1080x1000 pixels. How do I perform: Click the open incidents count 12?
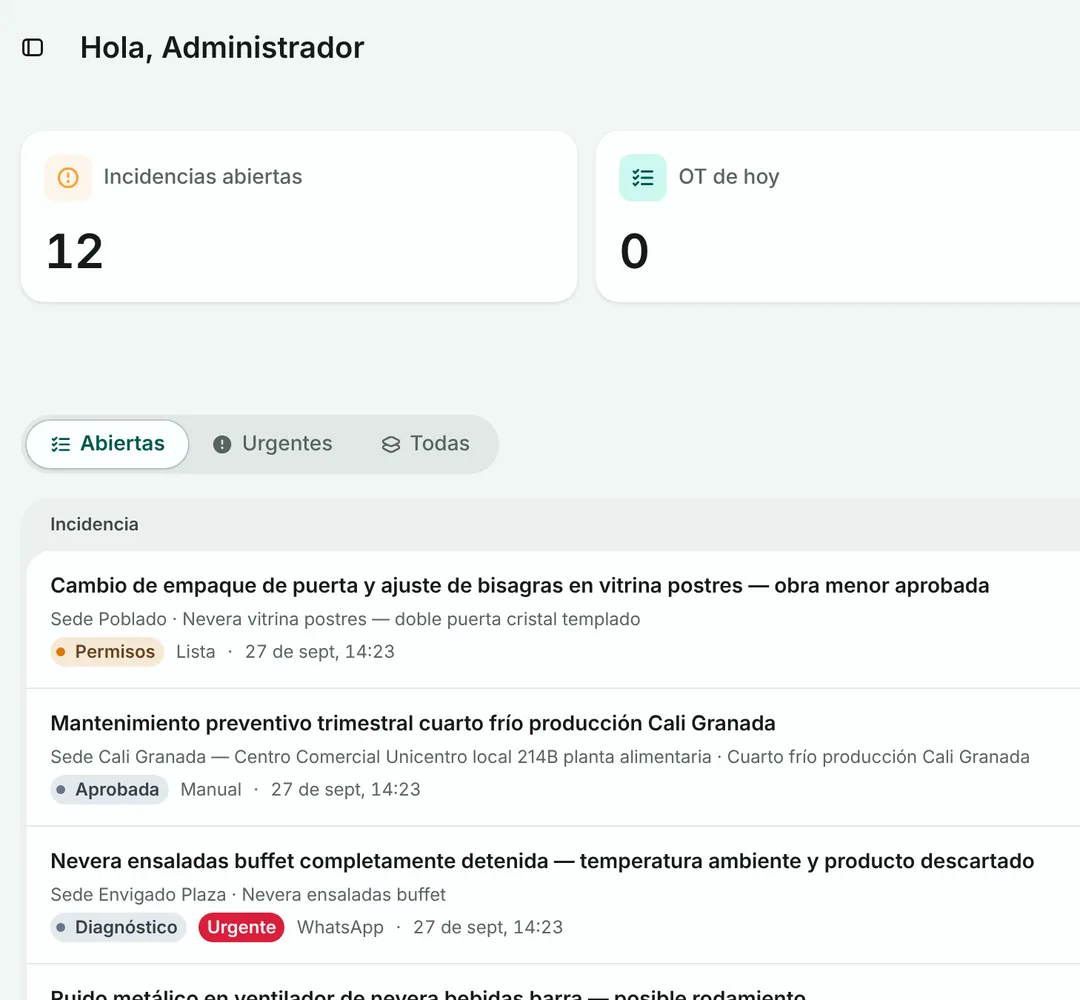point(75,251)
